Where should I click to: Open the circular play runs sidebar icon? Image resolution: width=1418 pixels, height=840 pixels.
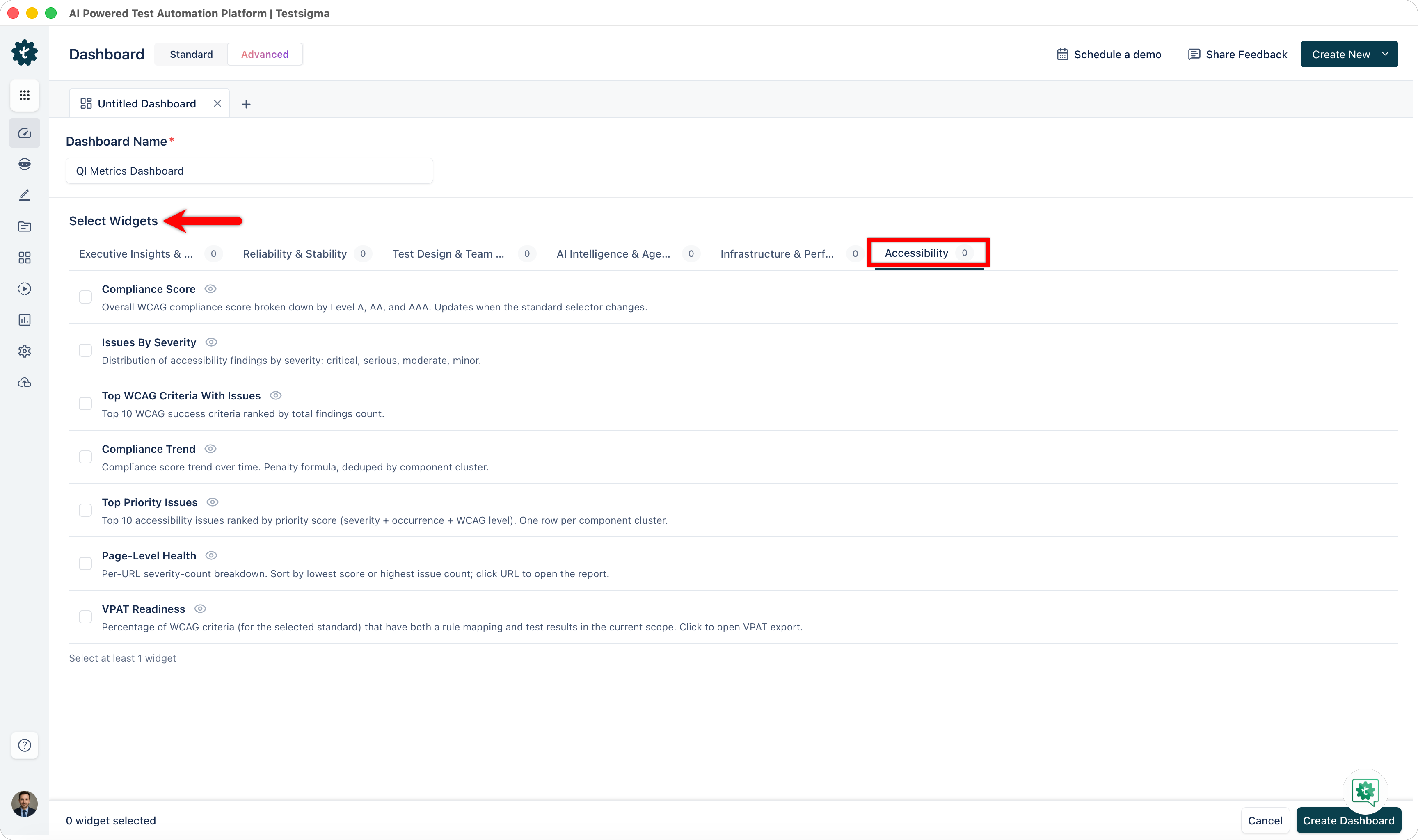tap(24, 289)
